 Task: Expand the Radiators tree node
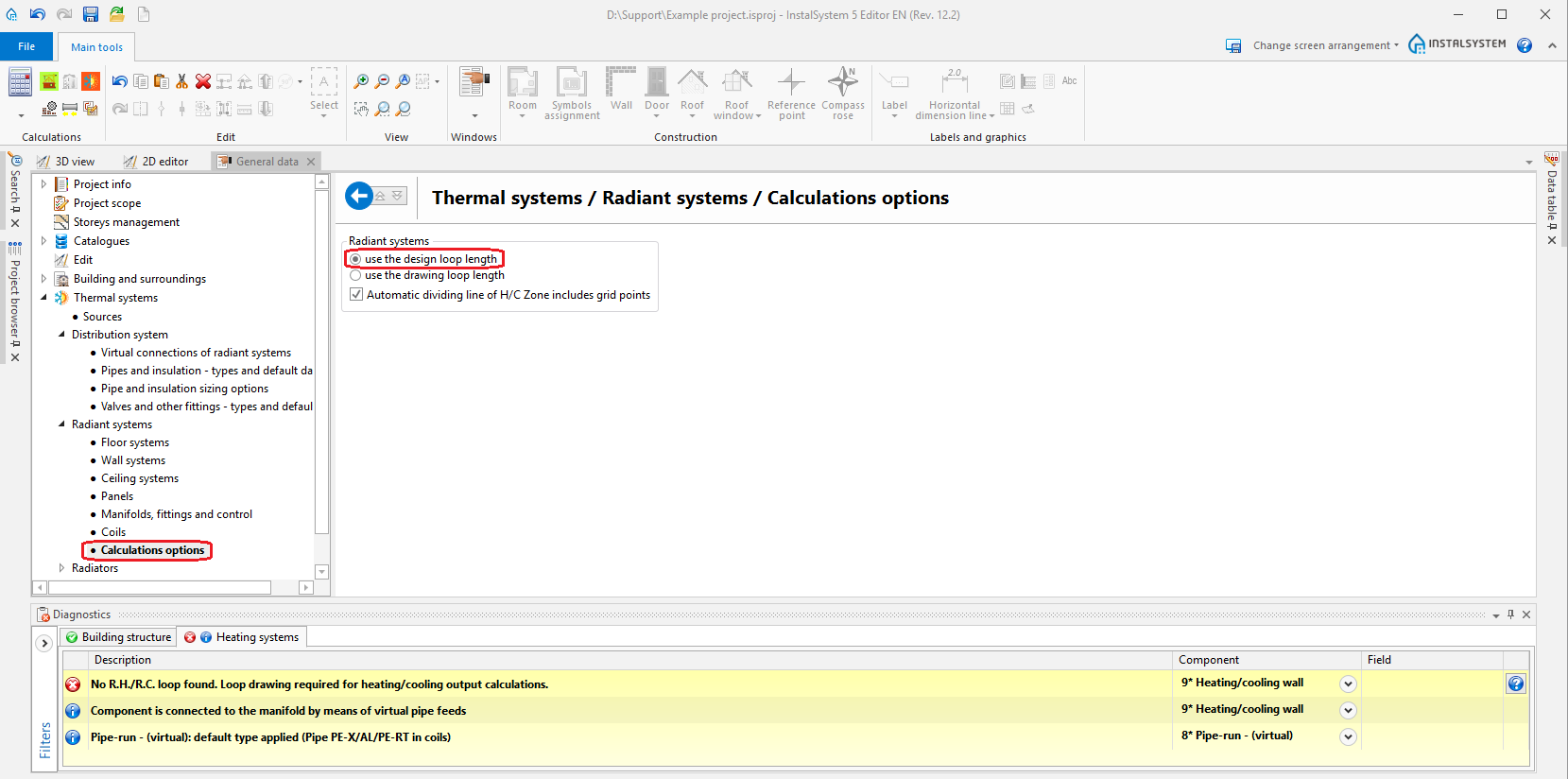tap(62, 568)
